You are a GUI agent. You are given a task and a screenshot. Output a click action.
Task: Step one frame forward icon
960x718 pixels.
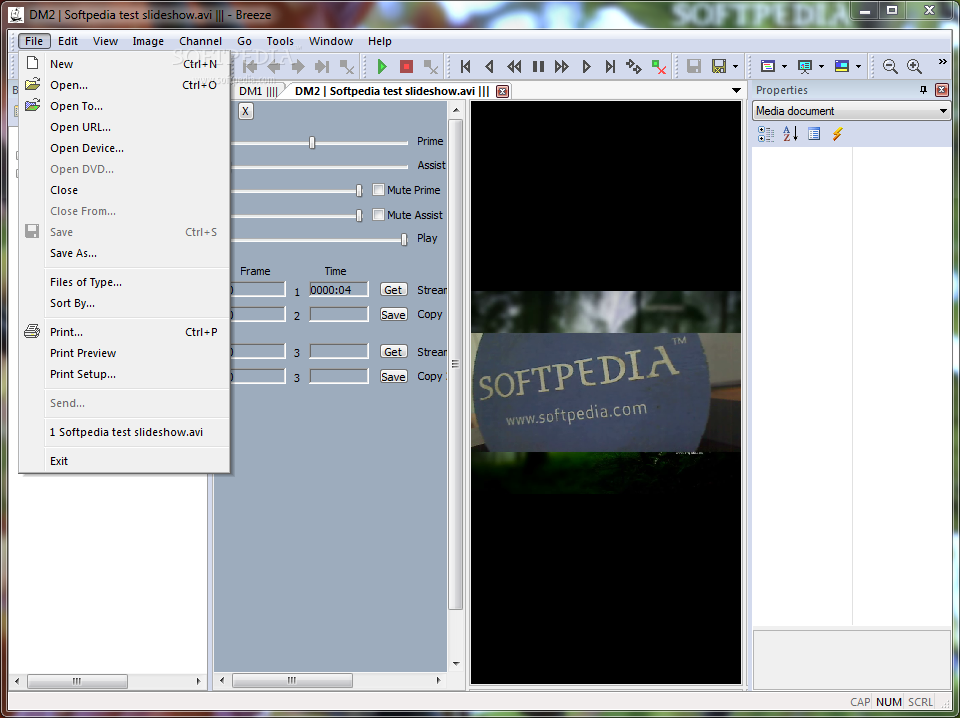pos(587,66)
